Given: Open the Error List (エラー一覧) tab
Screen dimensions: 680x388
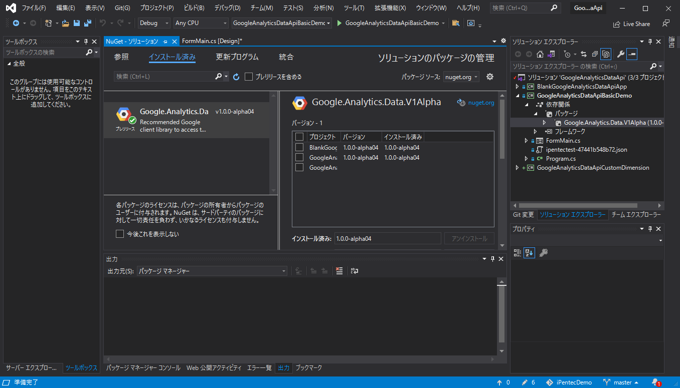Looking at the screenshot, I should [259, 368].
